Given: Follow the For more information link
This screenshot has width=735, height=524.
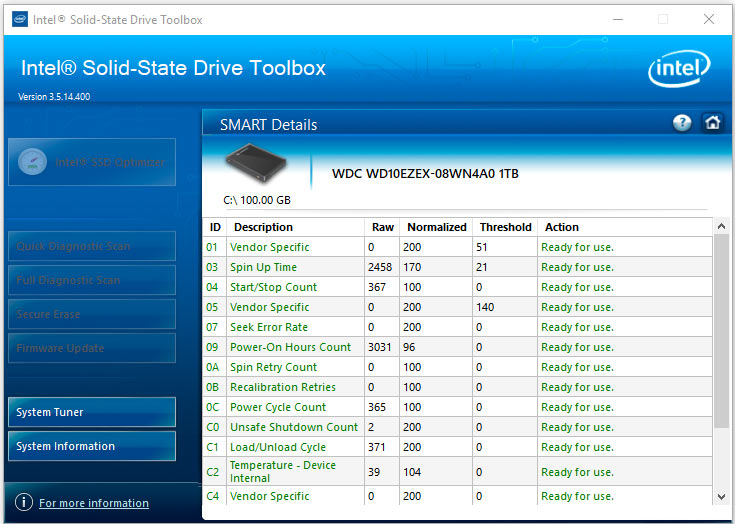Looking at the screenshot, I should coord(94,503).
